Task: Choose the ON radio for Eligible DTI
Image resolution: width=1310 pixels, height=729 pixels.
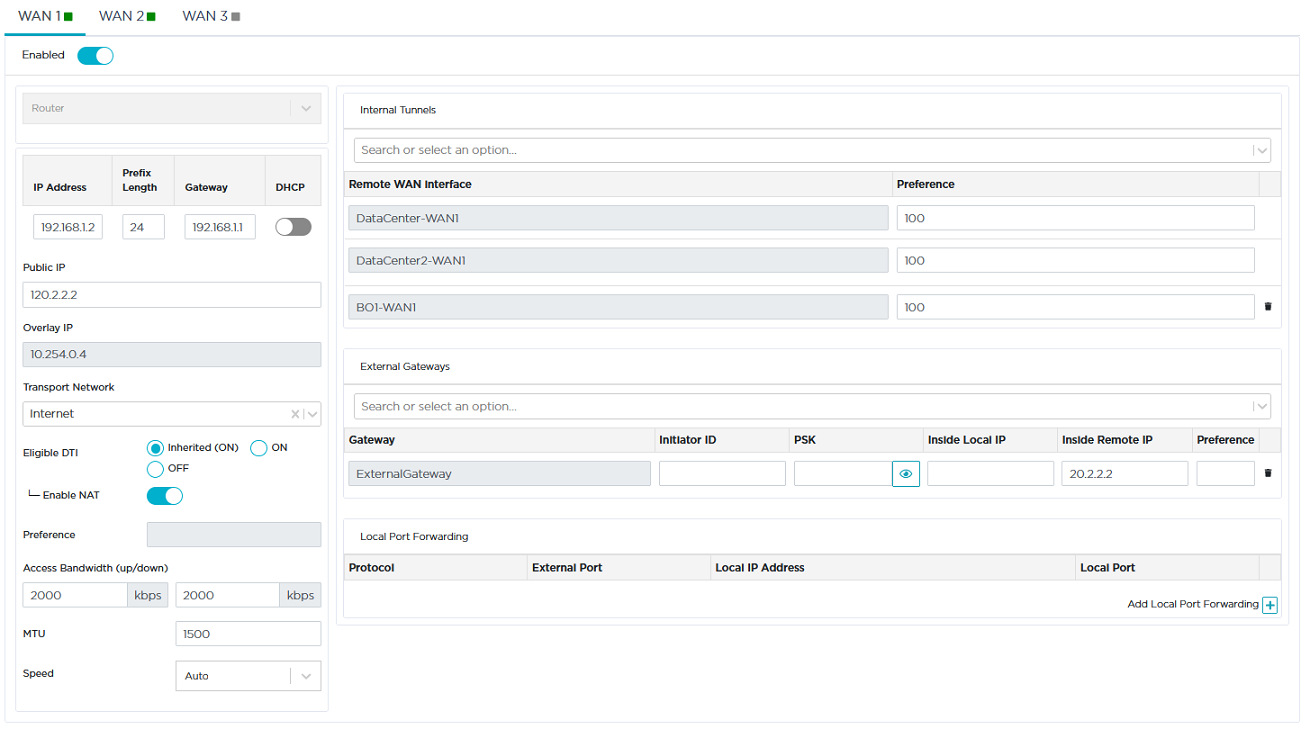Action: tap(259, 448)
